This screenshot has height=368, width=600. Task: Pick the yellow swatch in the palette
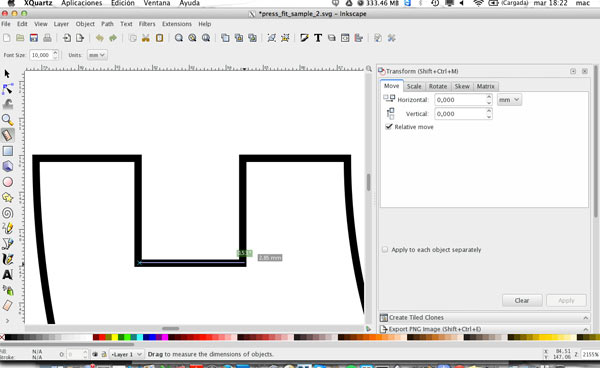[x=114, y=337]
